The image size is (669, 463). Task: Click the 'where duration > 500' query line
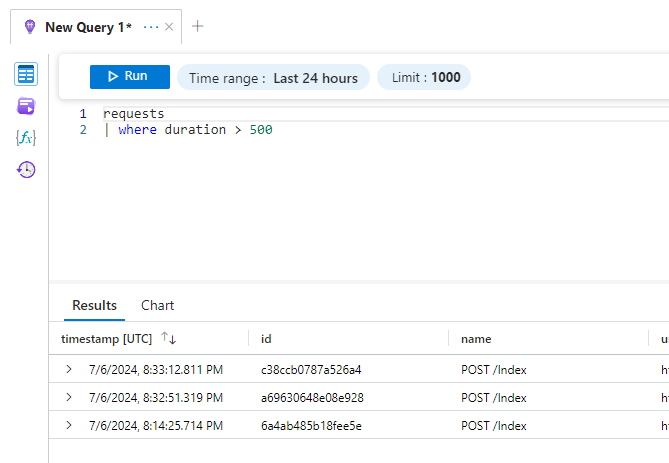click(x=188, y=130)
